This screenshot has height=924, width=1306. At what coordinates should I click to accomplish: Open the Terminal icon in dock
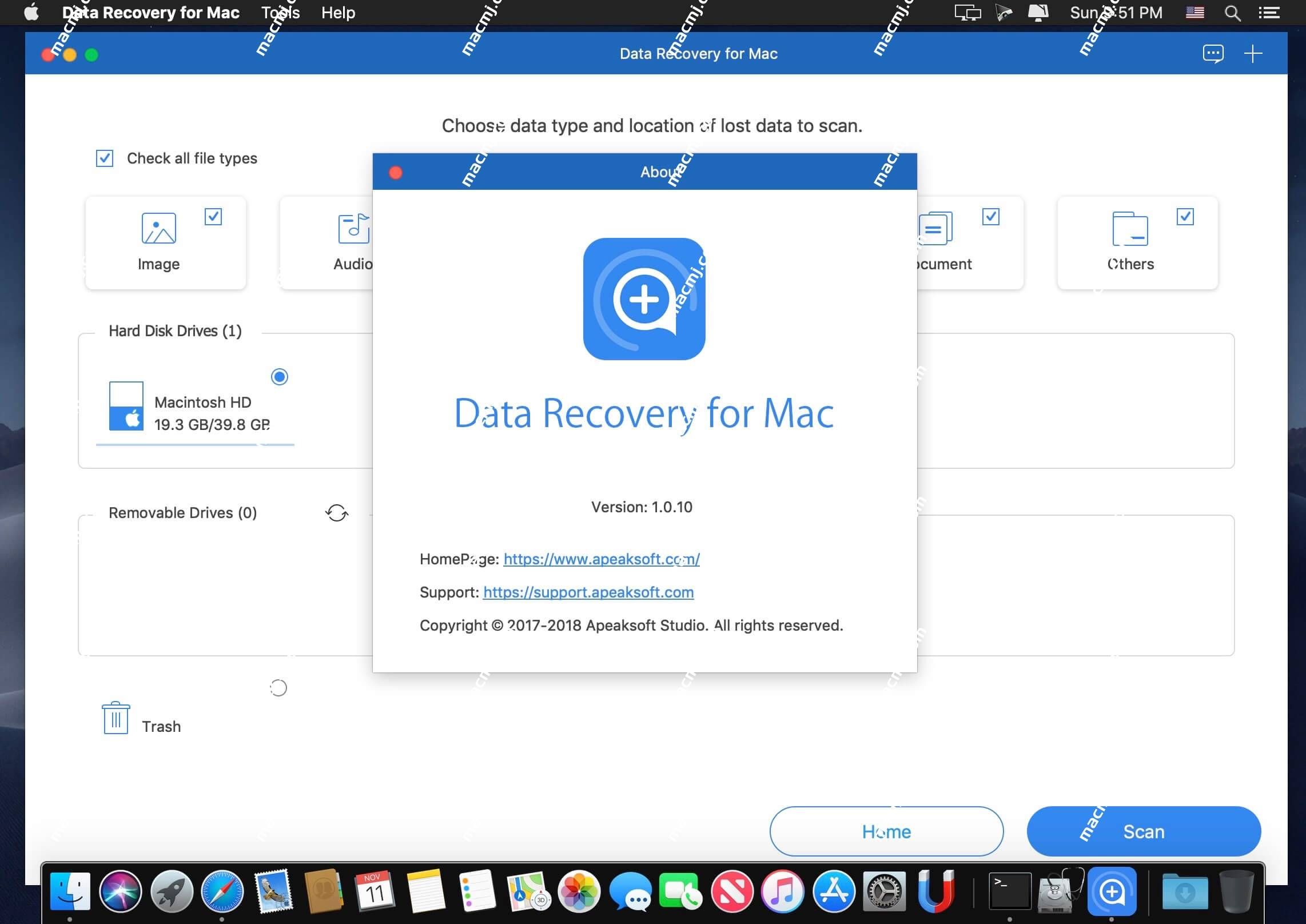click(1010, 891)
